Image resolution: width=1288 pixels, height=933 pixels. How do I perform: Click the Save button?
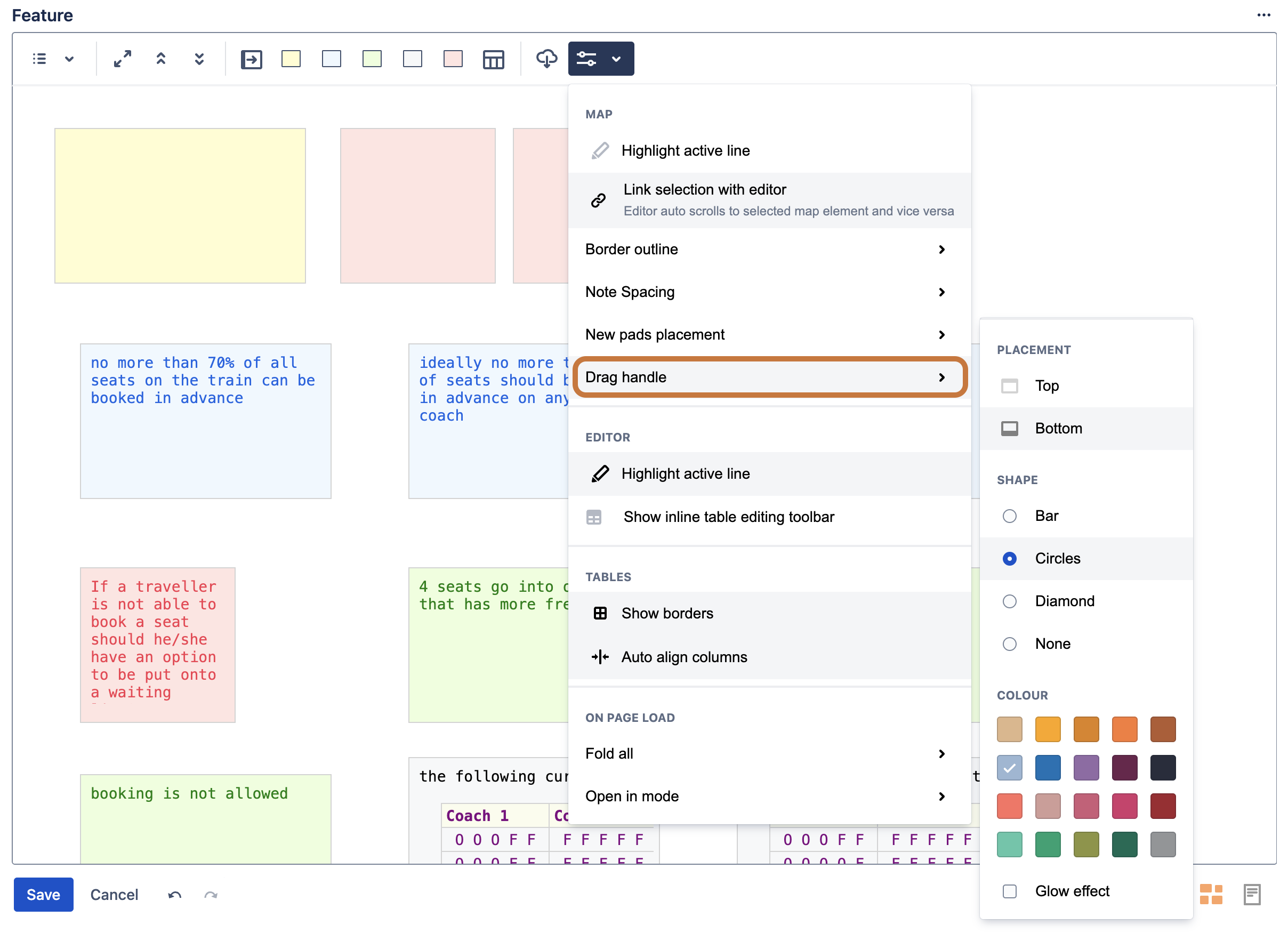click(x=43, y=895)
